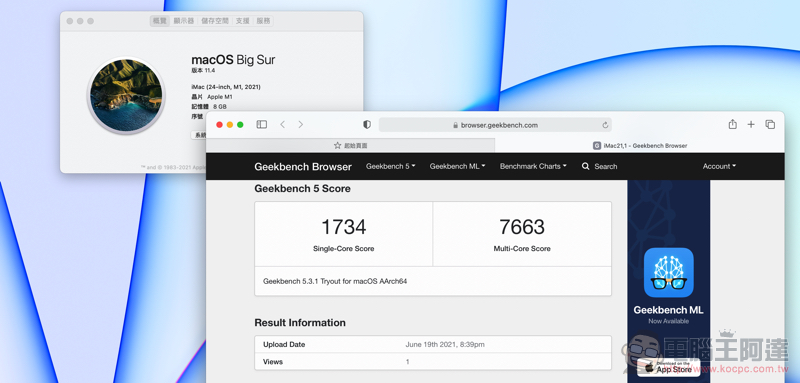Select the iMac21,1 Geekbench Browser tab
800x383 pixels.
click(640, 145)
